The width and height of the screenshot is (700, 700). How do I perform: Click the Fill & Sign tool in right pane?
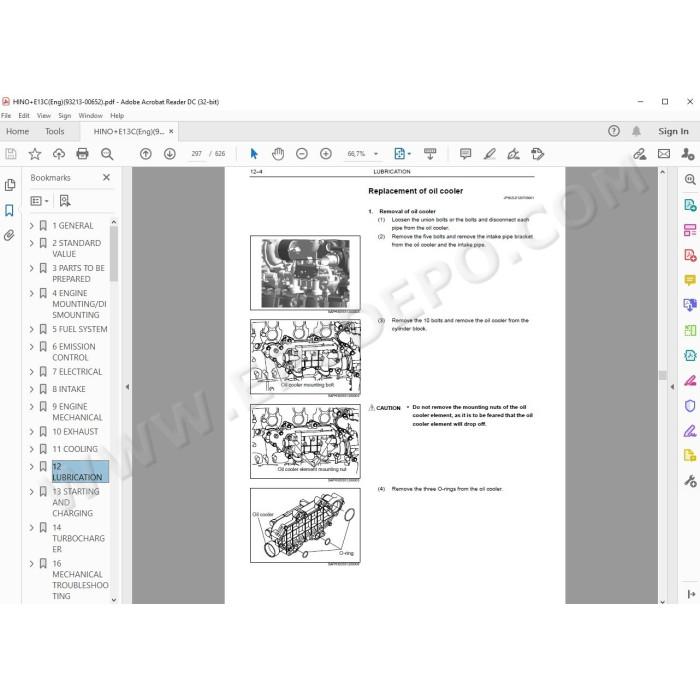click(x=690, y=431)
